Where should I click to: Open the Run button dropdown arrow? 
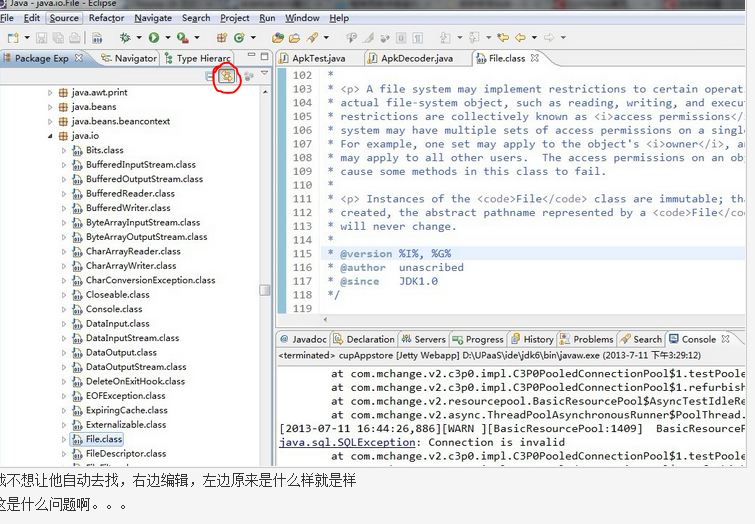166,38
